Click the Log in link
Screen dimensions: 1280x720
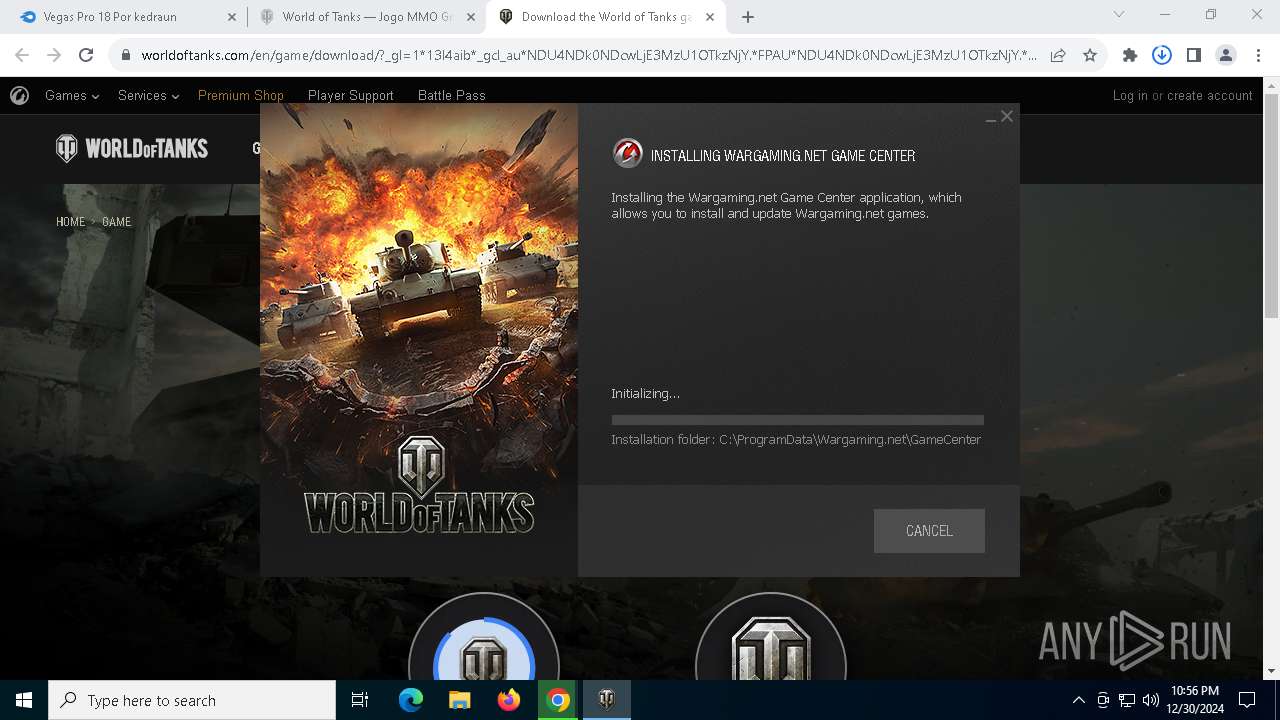[1130, 95]
